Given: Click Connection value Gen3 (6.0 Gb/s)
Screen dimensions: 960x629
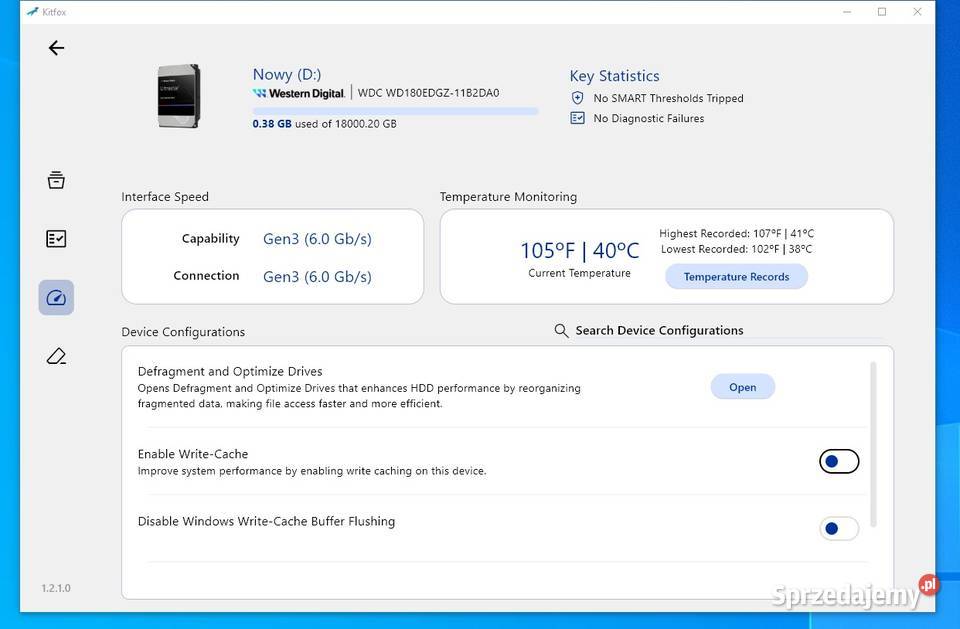Looking at the screenshot, I should [317, 277].
